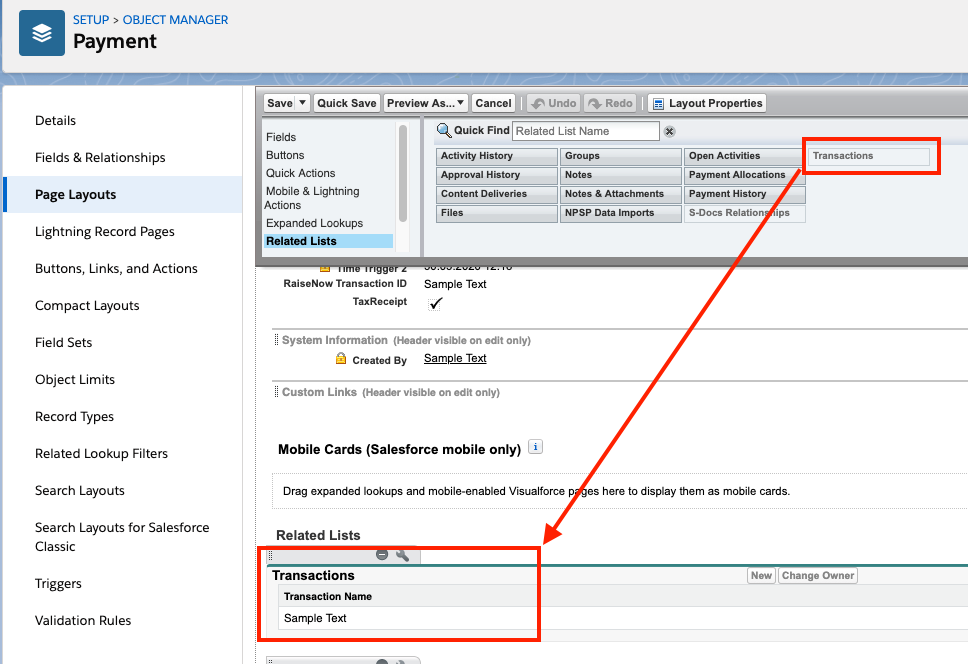968x664 pixels.
Task: Toggle the TaxReceipt checkbox
Action: coord(435,303)
